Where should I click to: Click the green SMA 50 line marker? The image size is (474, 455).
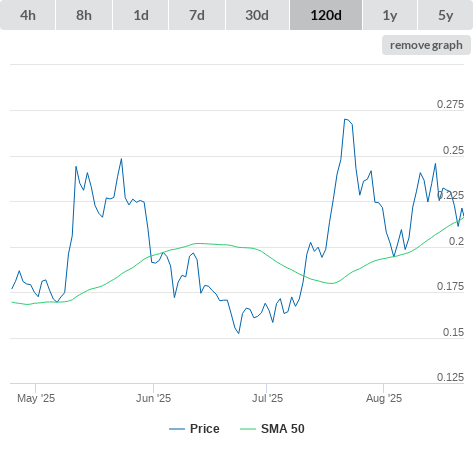(248, 429)
